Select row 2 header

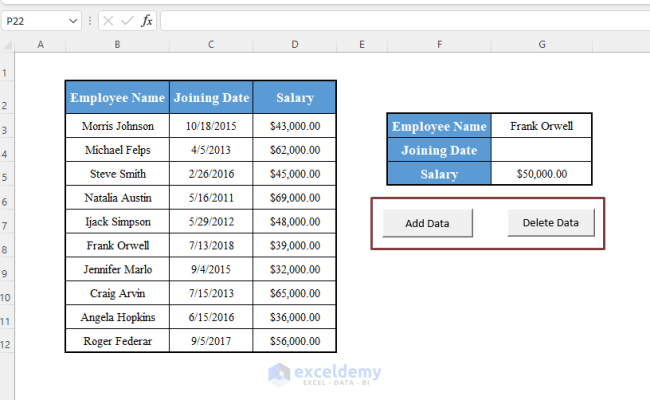pyautogui.click(x=7, y=97)
